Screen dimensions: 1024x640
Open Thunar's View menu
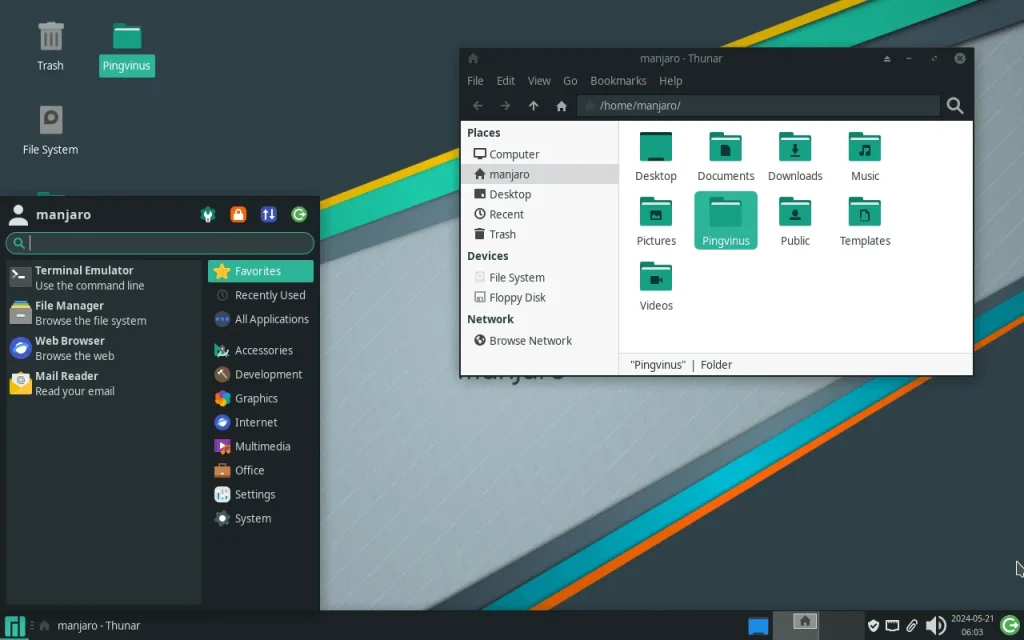point(539,81)
